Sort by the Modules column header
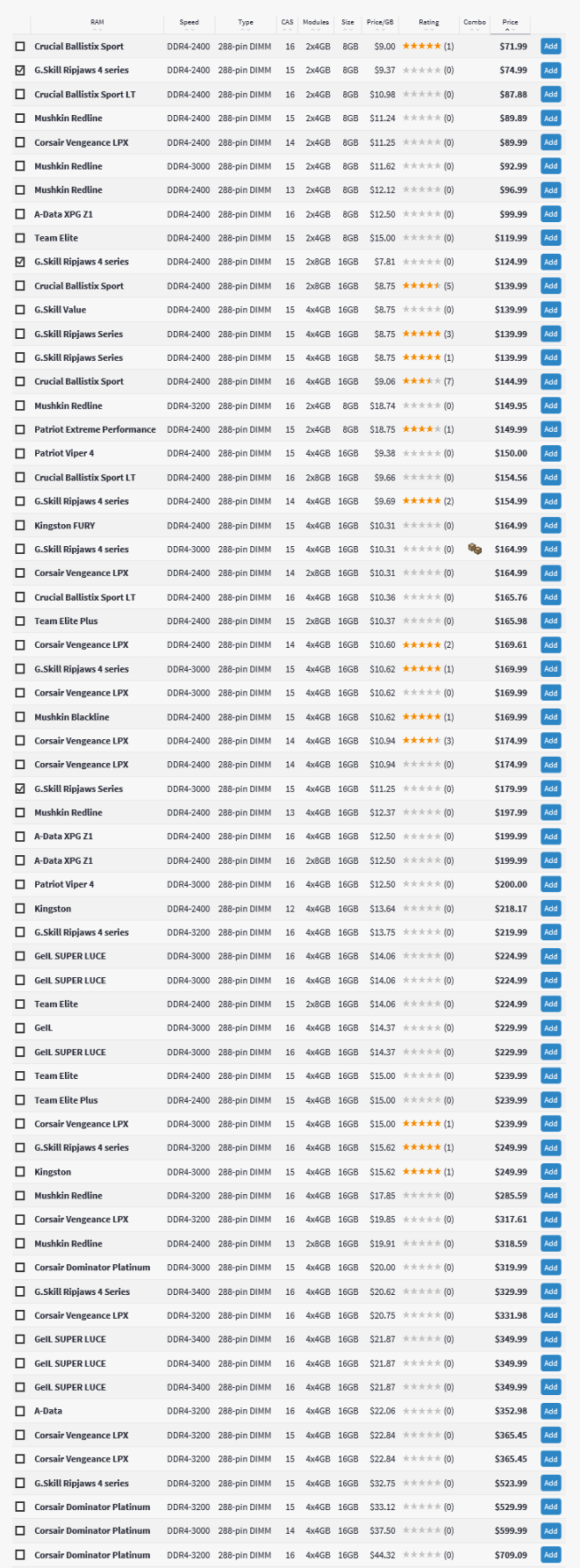580x1568 pixels. [316, 22]
